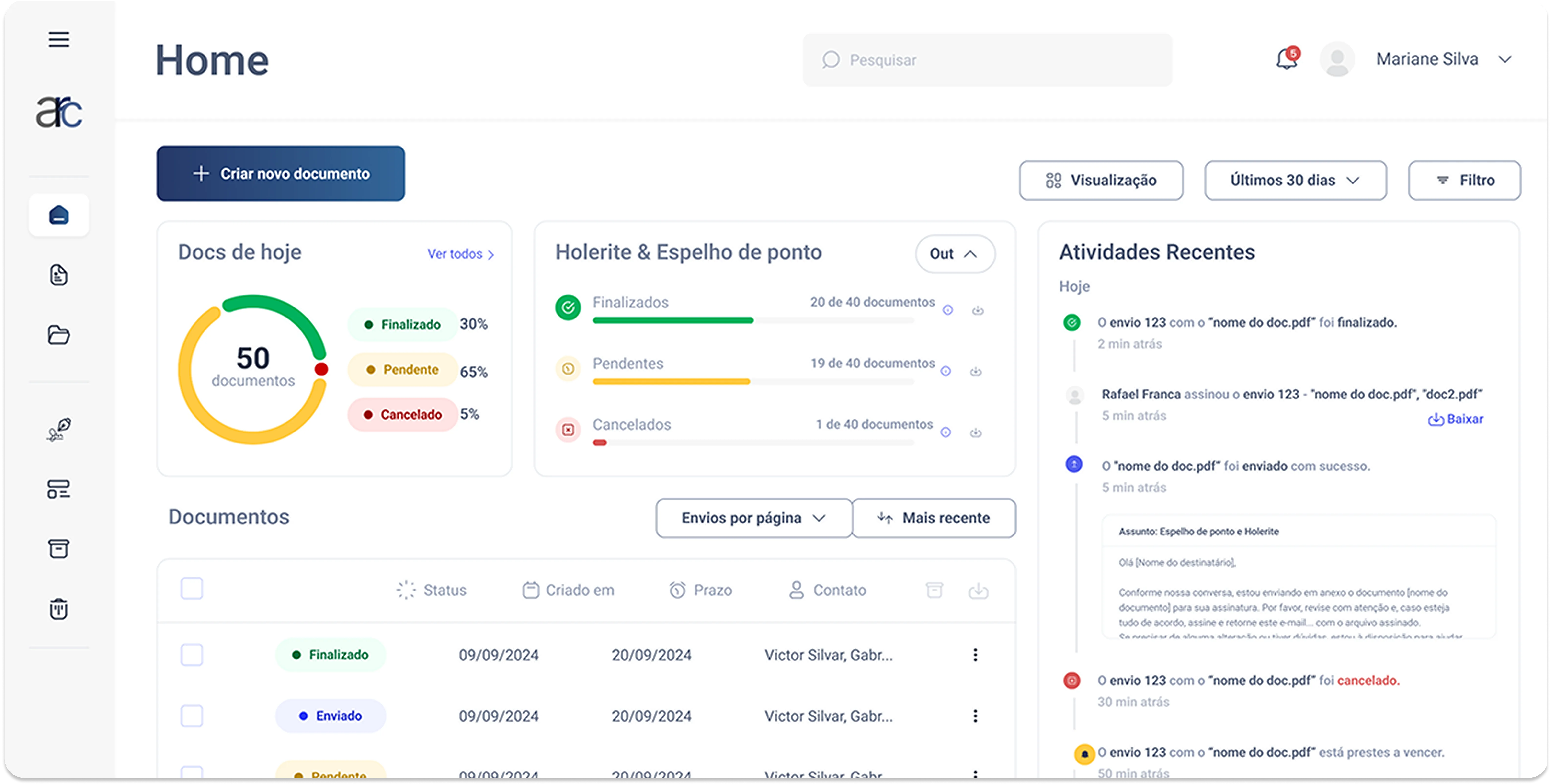
Task: Click green check Finalizados status icon
Action: (568, 308)
